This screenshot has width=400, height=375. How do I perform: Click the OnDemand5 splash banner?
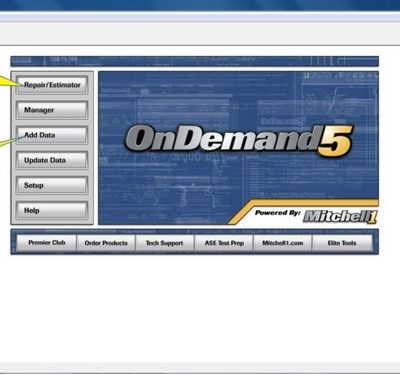238,148
